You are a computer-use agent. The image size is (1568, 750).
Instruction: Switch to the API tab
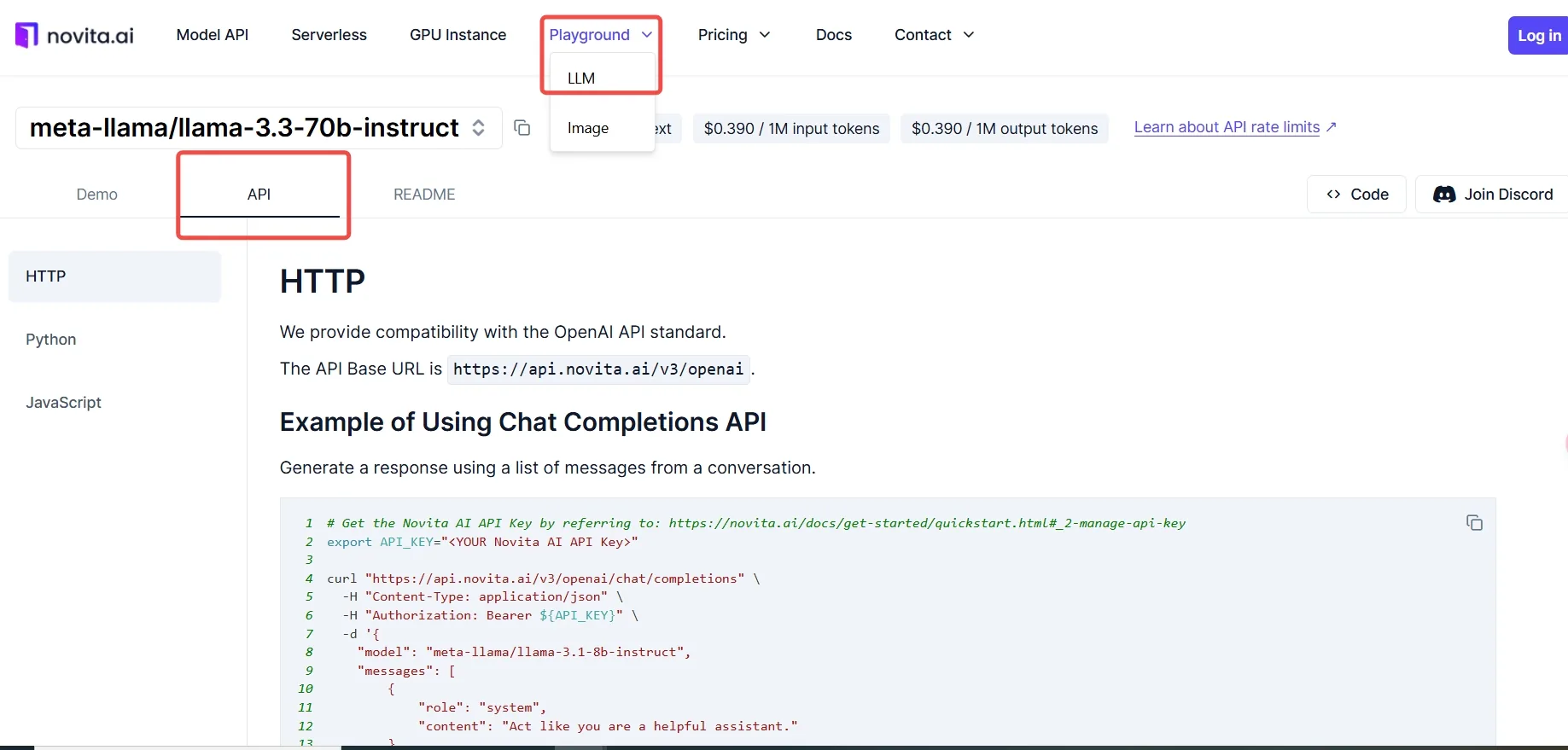[x=259, y=195]
